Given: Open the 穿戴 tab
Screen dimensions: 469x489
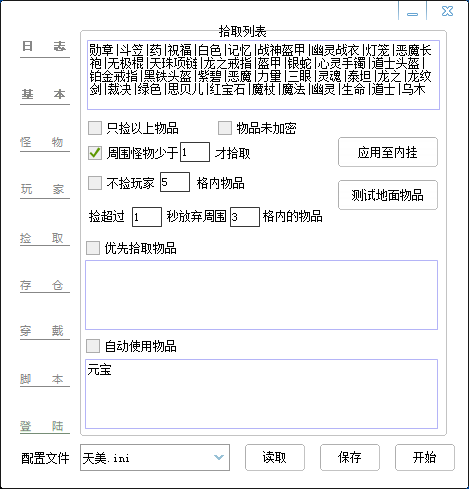Looking at the screenshot, I should (45, 332).
